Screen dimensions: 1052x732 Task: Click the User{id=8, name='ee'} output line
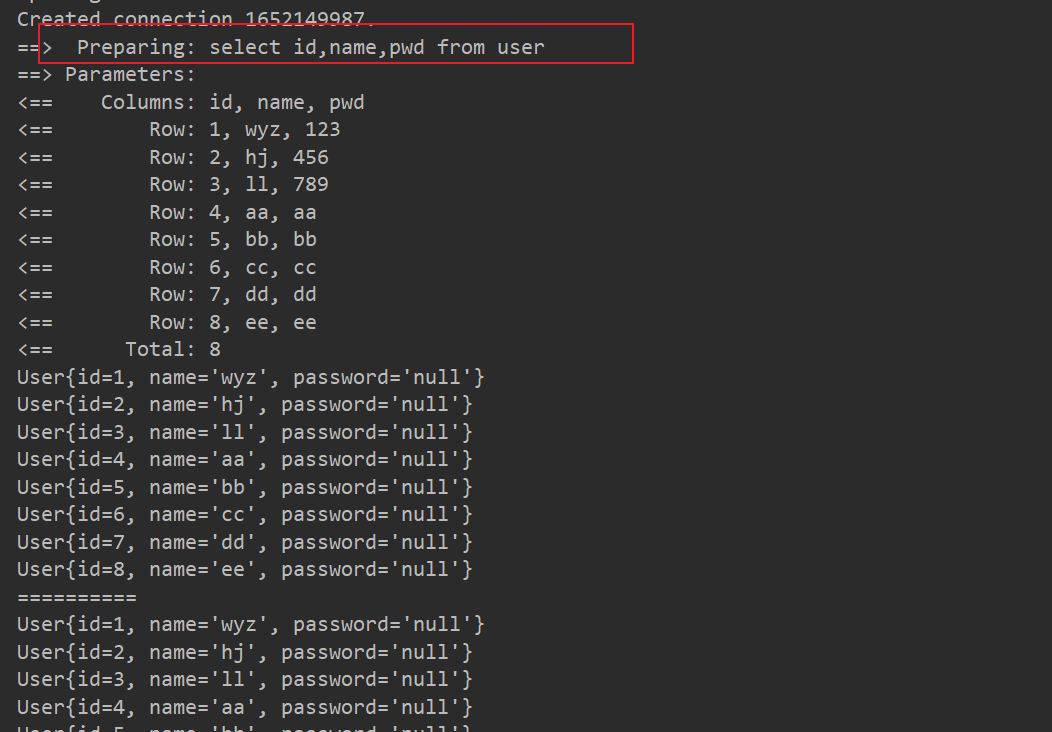click(x=244, y=570)
